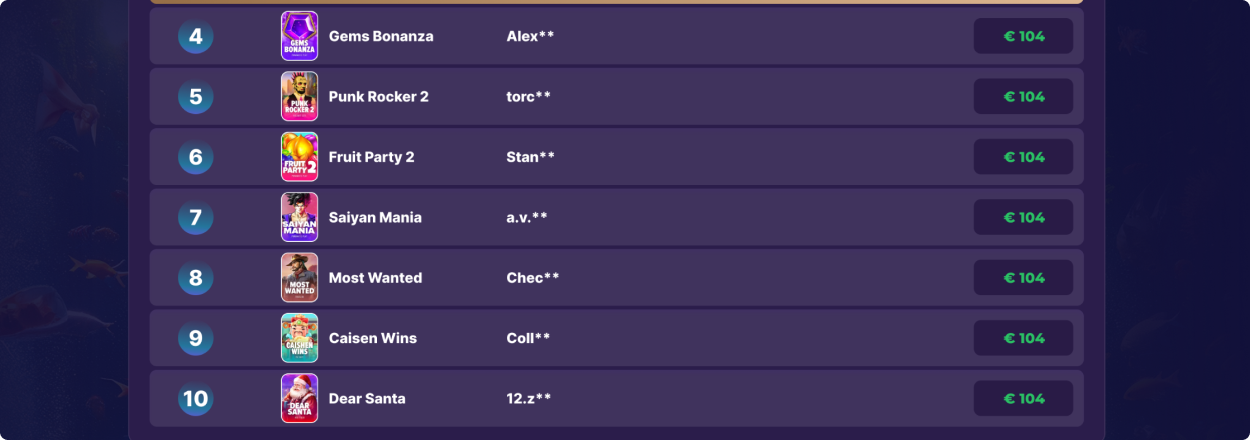The height and width of the screenshot is (440, 1250).
Task: Click the rank 4 number badge
Action: coord(196,36)
